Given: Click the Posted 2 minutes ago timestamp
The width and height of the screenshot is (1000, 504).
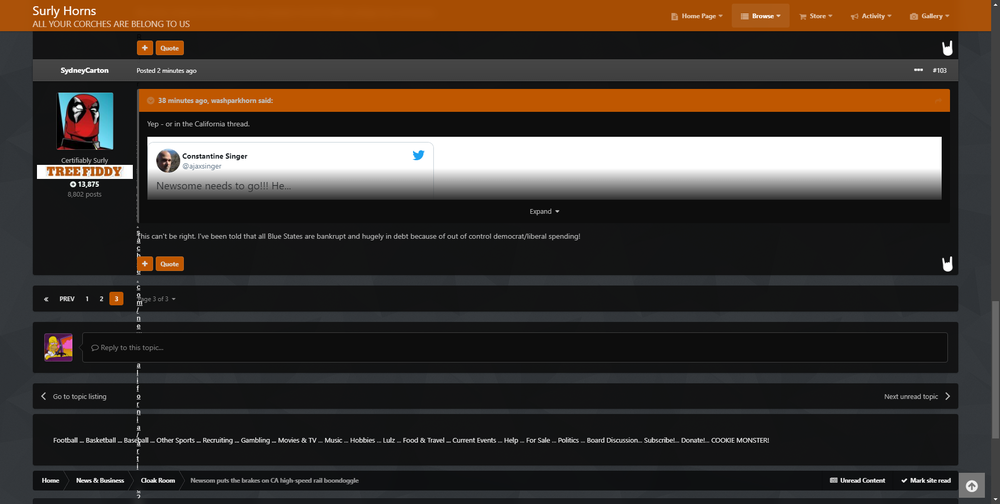Looking at the screenshot, I should pos(166,70).
